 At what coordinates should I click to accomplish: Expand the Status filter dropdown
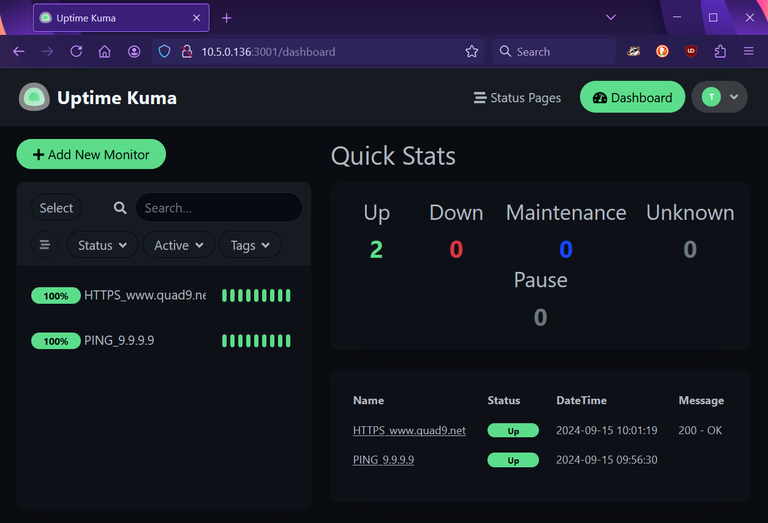point(103,245)
